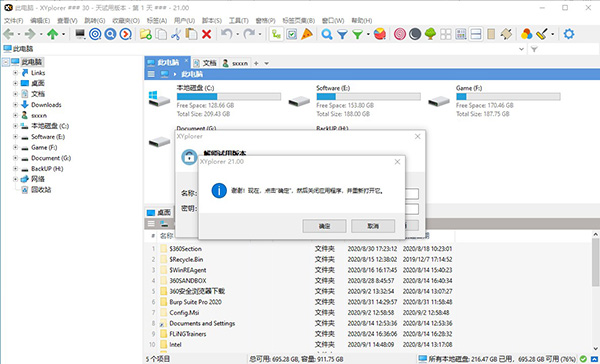Open the 帮助(H) menu

coord(362,20)
